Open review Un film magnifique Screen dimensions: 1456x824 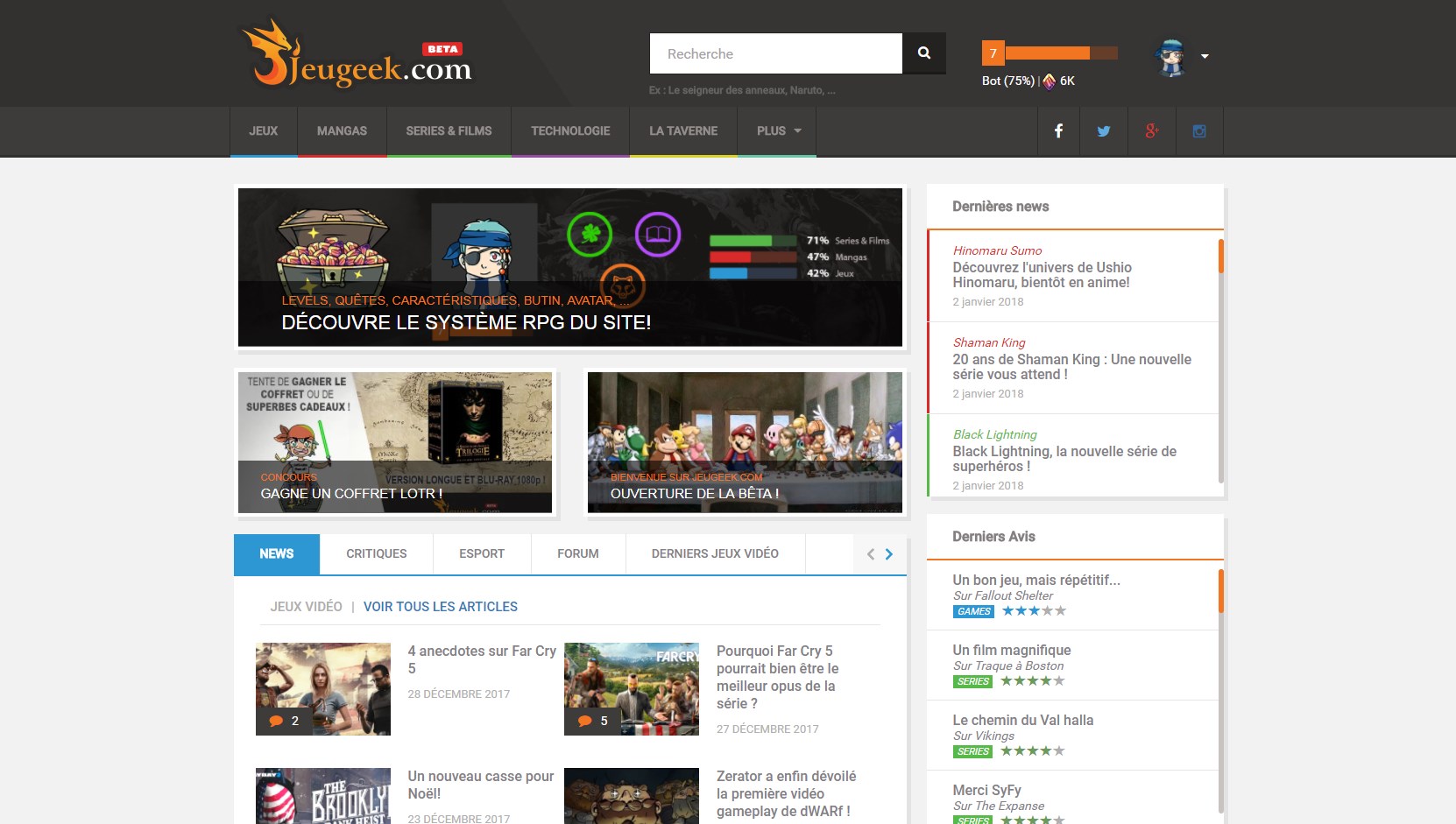point(1012,650)
